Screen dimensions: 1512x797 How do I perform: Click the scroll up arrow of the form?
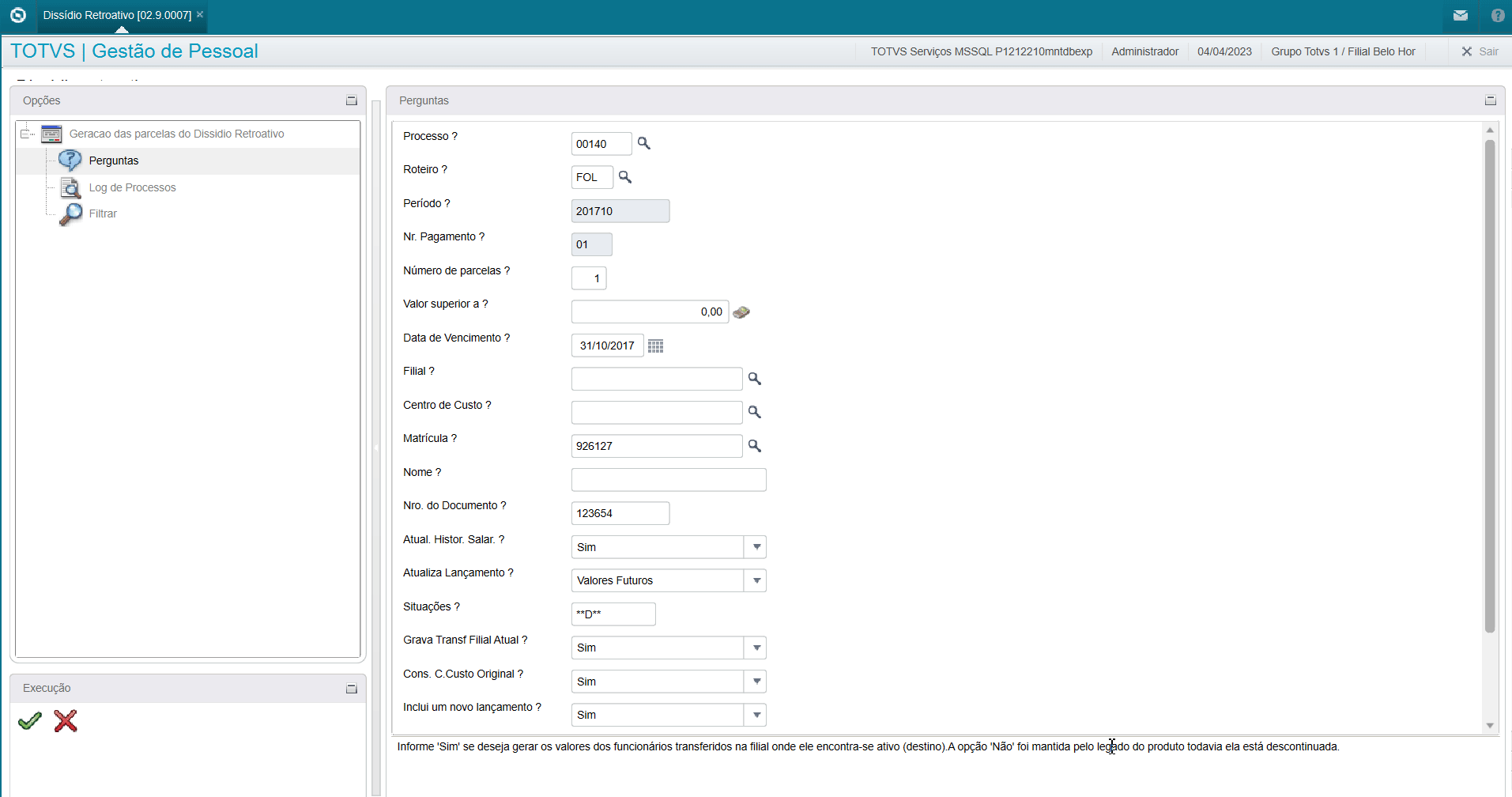click(x=1490, y=130)
